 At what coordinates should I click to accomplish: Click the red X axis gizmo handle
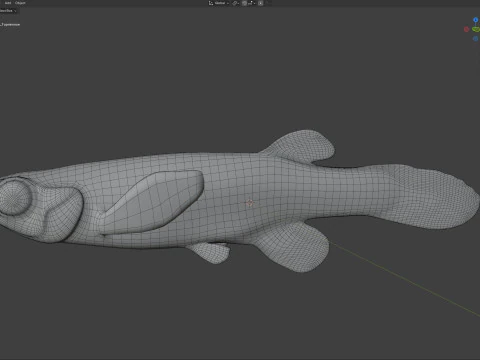466,29
